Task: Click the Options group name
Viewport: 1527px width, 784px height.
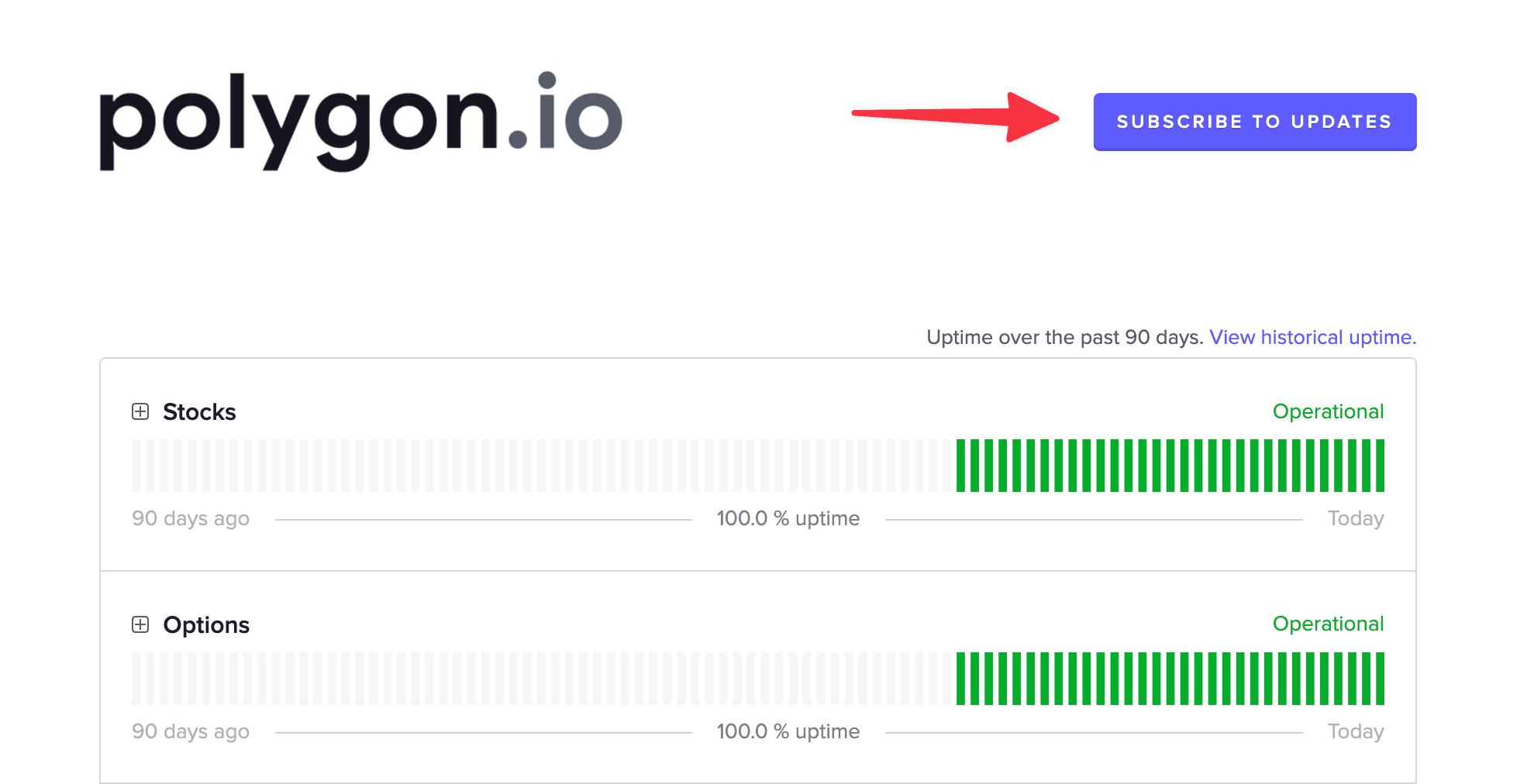Action: tap(206, 624)
